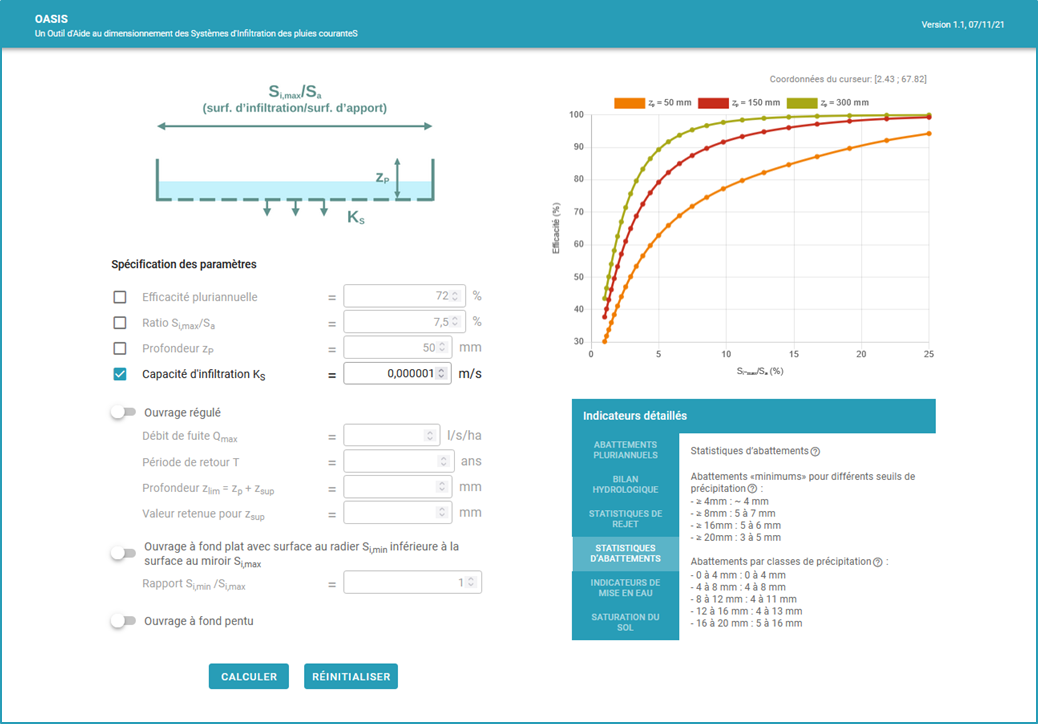Uncheck the Capacité d'infiltration Ks checkbox

point(120,375)
